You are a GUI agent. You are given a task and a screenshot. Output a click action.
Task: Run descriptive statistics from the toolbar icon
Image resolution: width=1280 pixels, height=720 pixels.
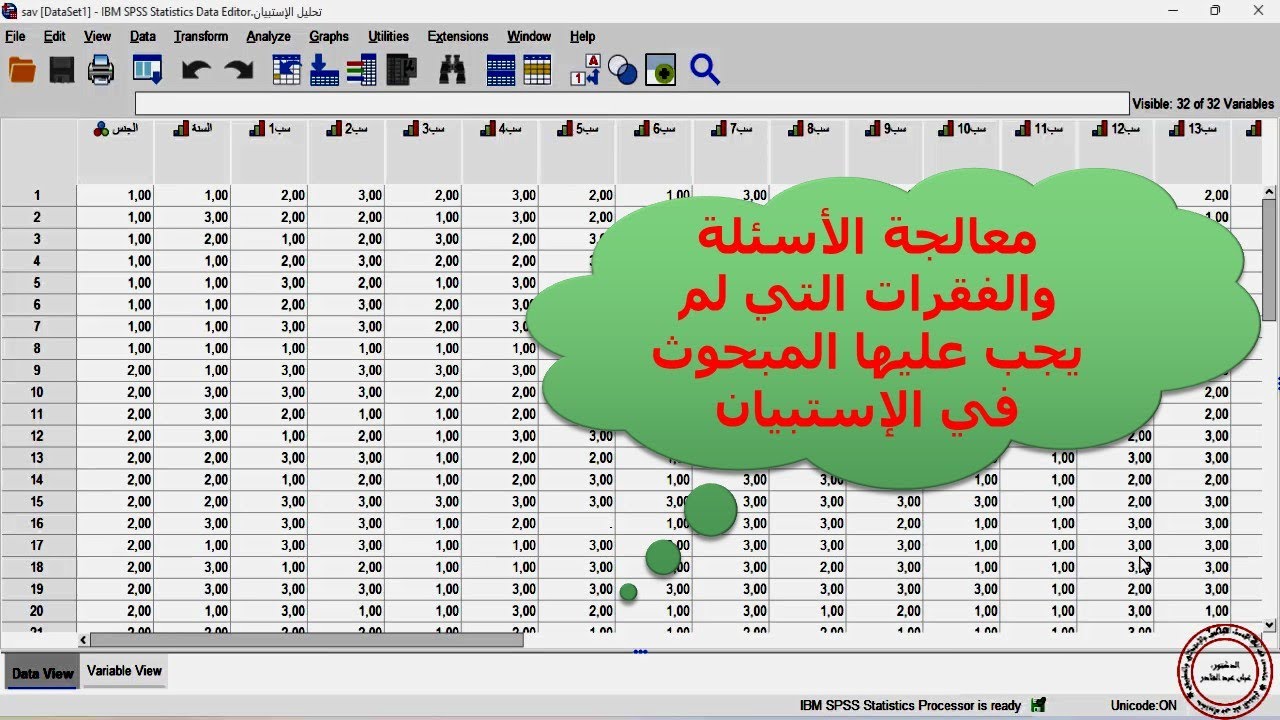pyautogui.click(x=401, y=70)
